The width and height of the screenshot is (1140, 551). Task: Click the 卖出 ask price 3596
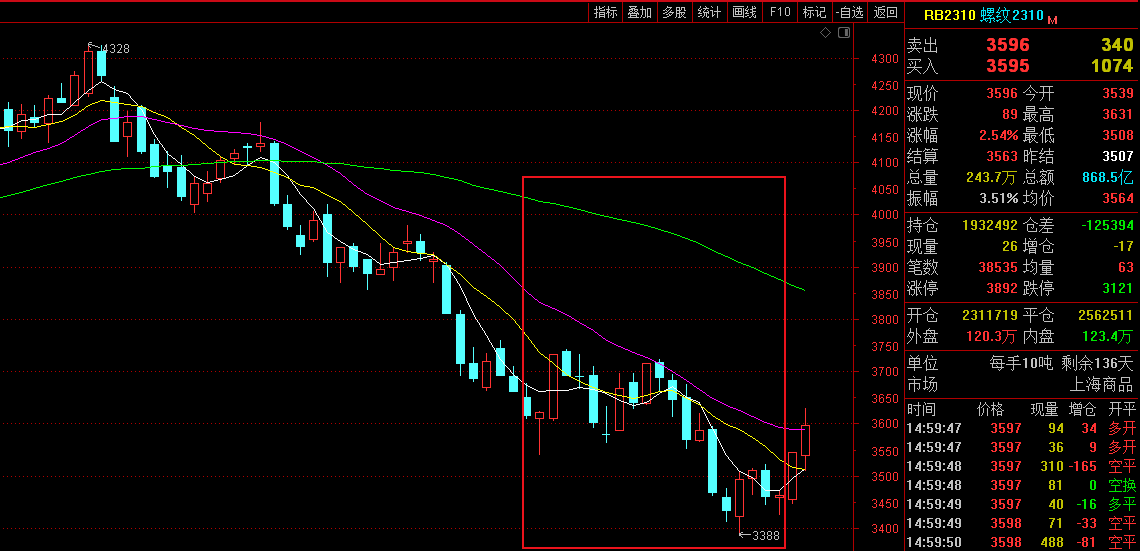(1007, 45)
